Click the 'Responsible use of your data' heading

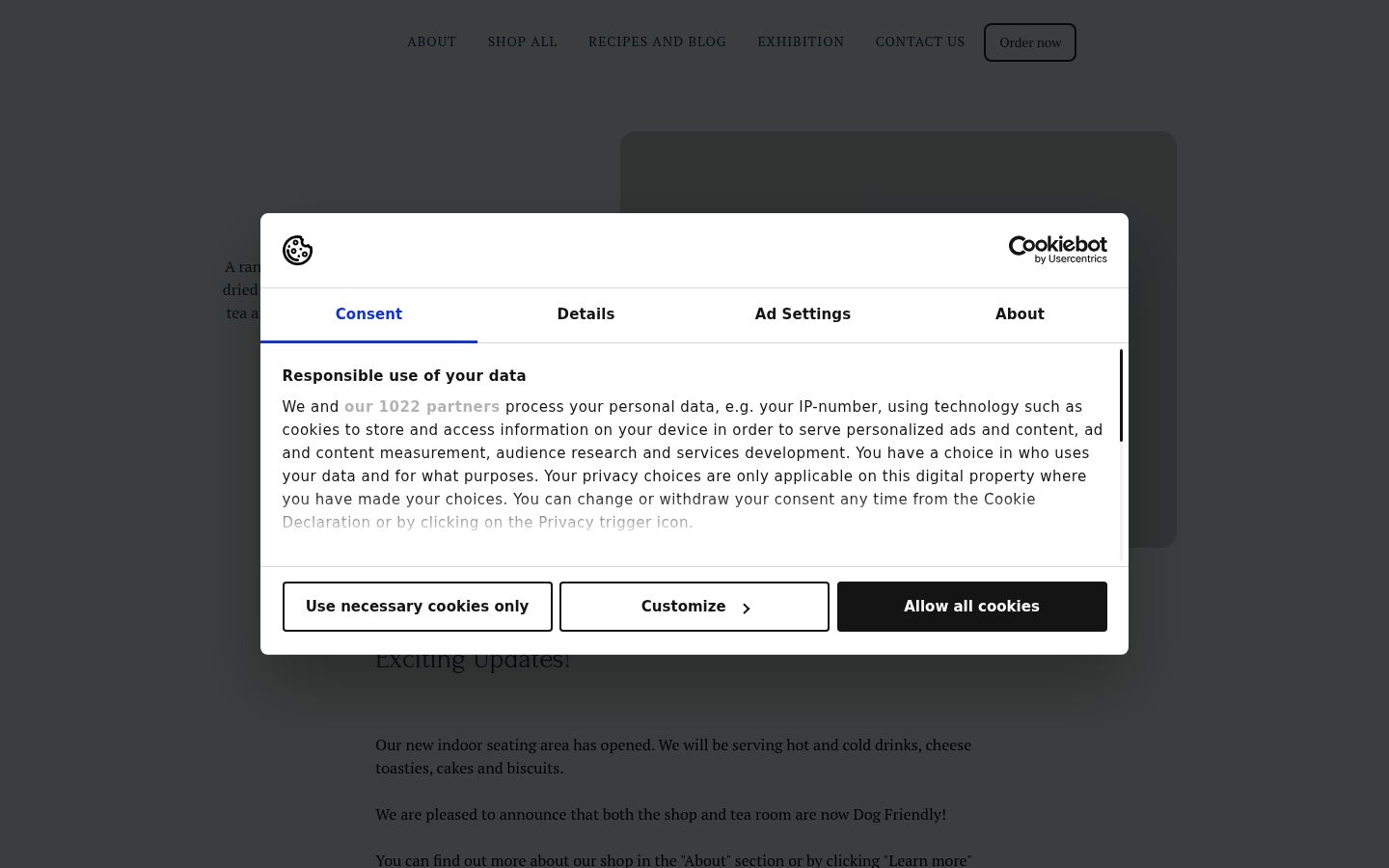pos(404,376)
